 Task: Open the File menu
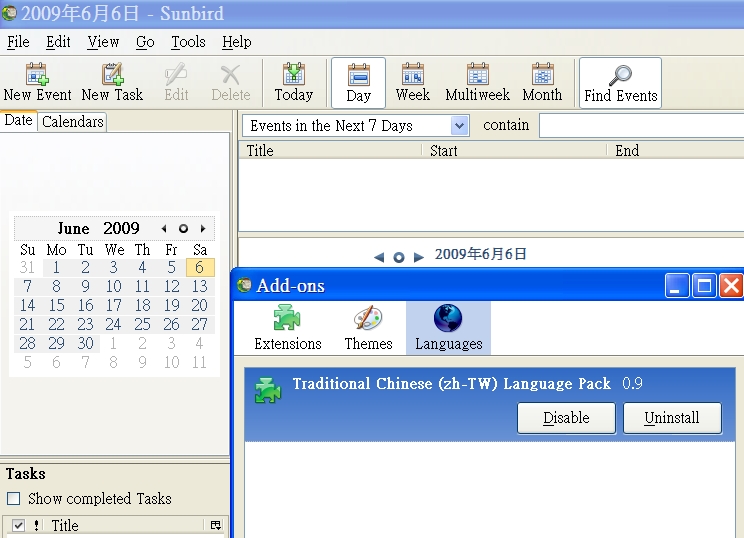point(18,42)
